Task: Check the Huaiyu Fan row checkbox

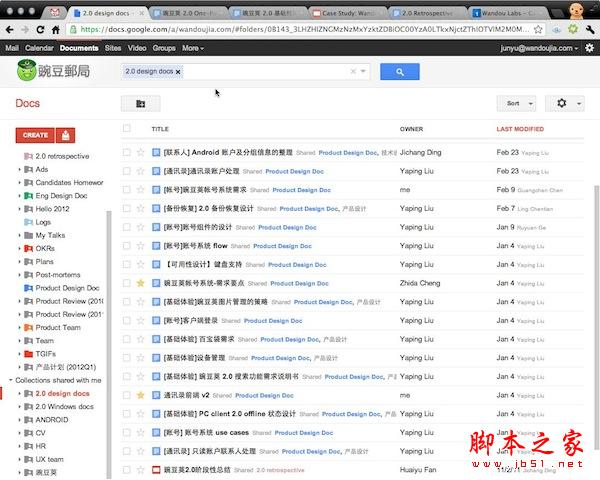Action: pos(127,470)
